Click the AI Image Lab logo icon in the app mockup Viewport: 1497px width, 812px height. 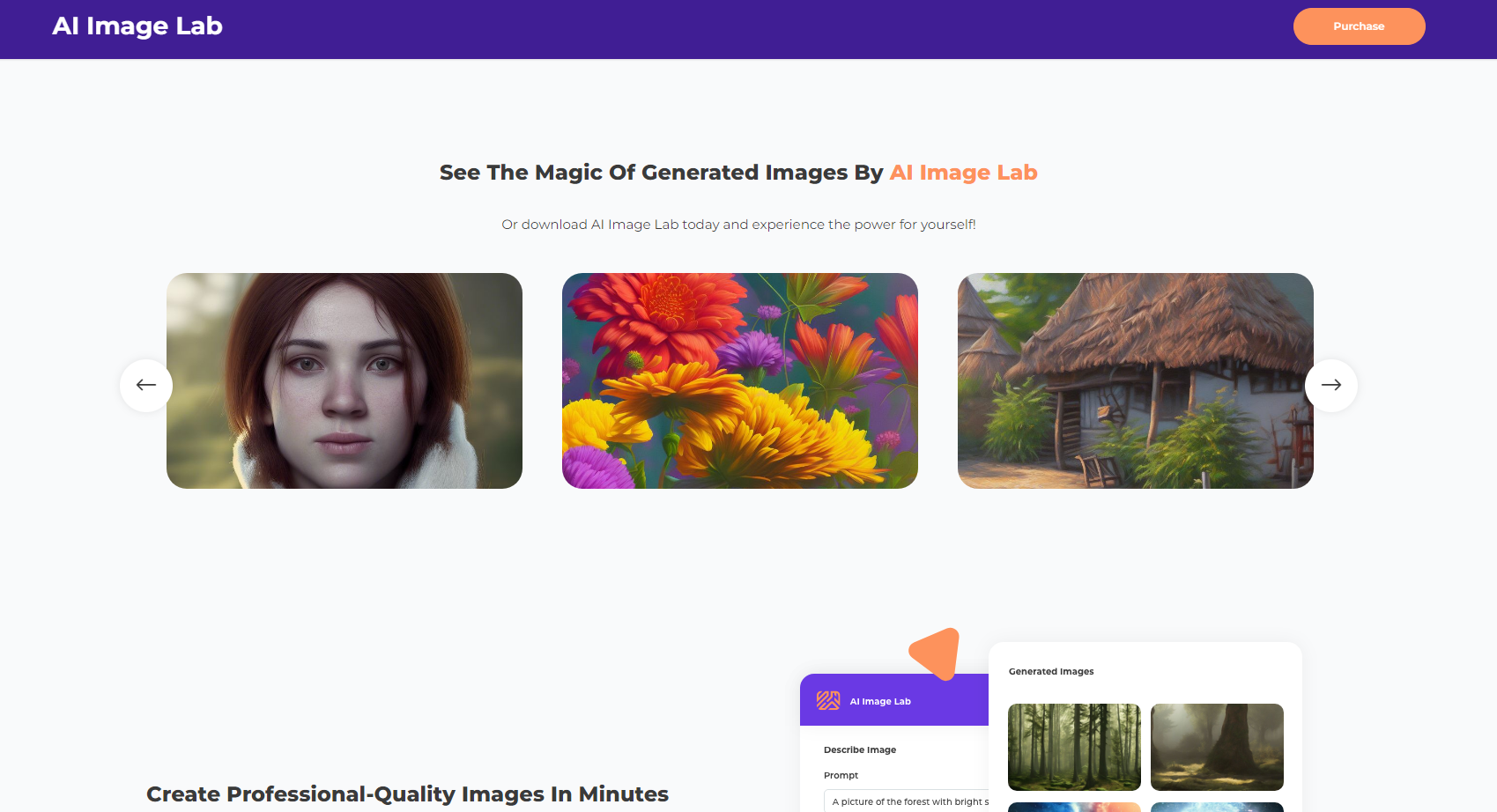829,700
